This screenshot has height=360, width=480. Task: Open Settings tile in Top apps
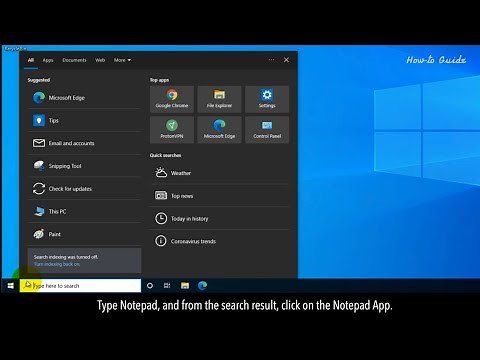[267, 99]
